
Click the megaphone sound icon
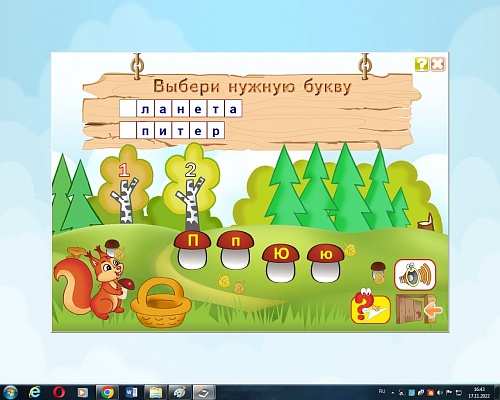pyautogui.click(x=415, y=275)
